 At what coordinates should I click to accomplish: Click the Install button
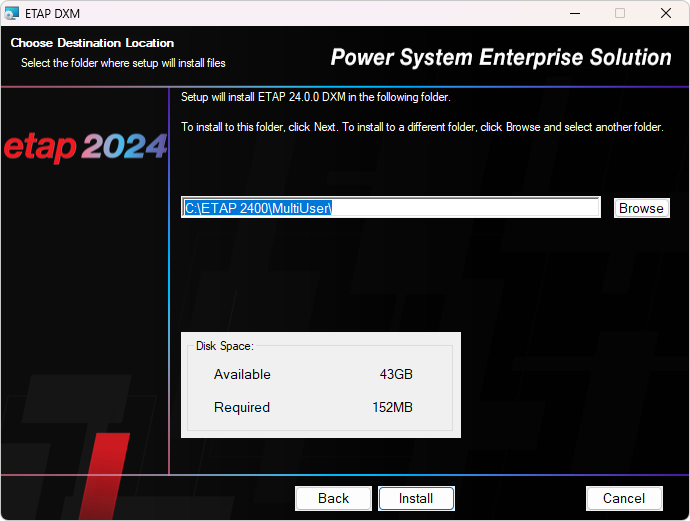(416, 498)
